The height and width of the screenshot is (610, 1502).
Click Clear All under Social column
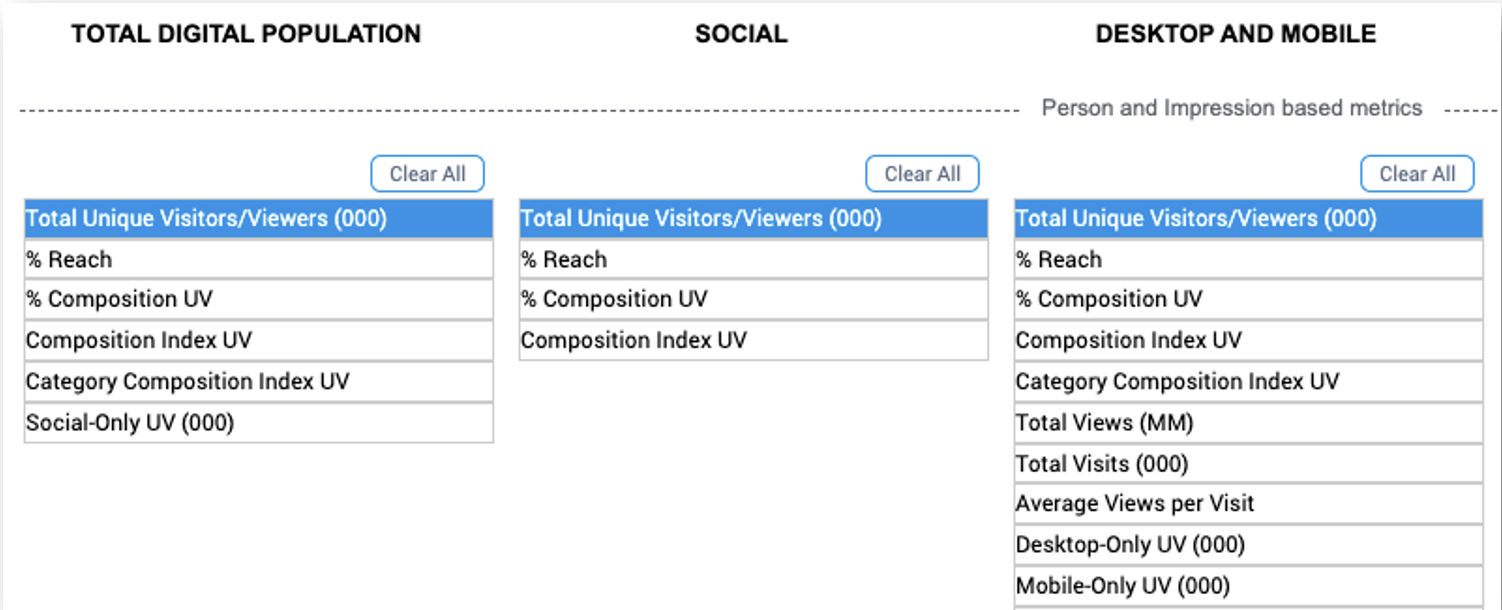point(922,174)
